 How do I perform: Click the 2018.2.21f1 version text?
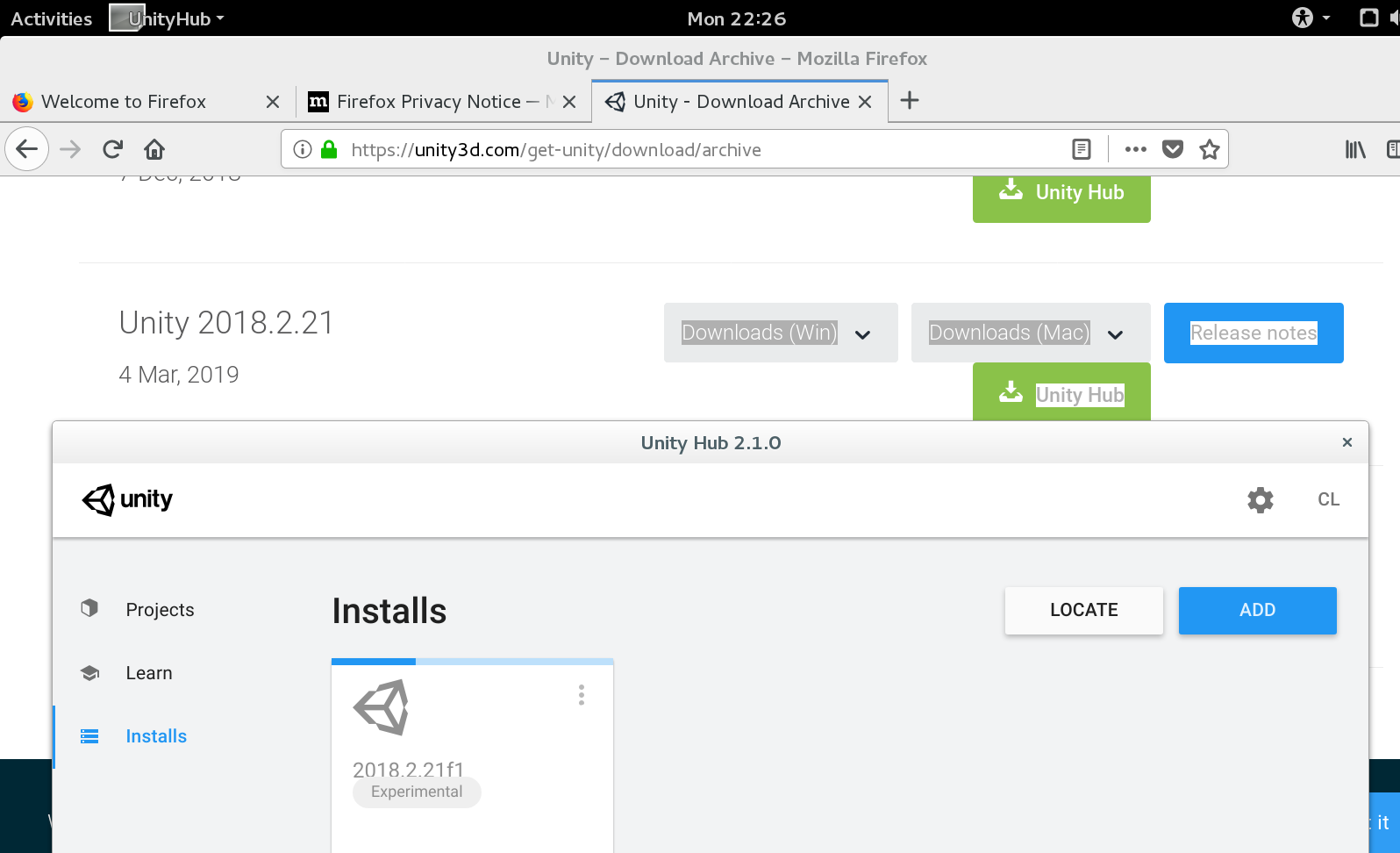[x=408, y=770]
